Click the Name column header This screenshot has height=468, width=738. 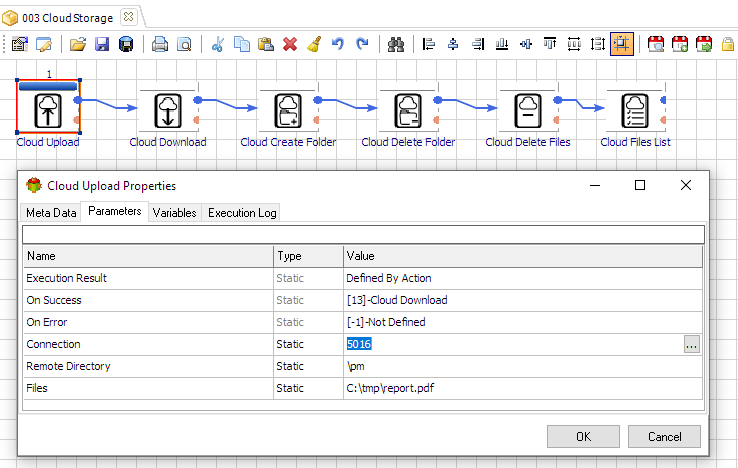click(x=149, y=256)
